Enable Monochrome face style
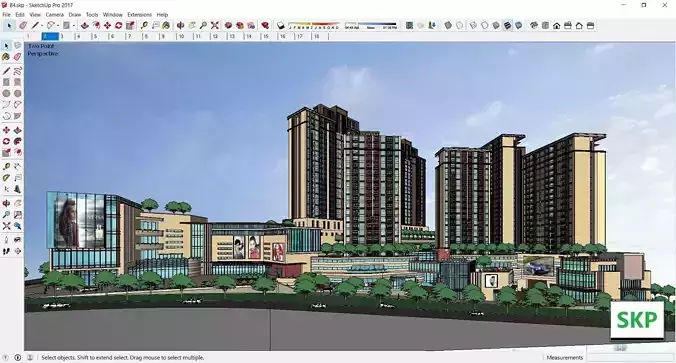Screen dimensions: 676x363 [519, 25]
